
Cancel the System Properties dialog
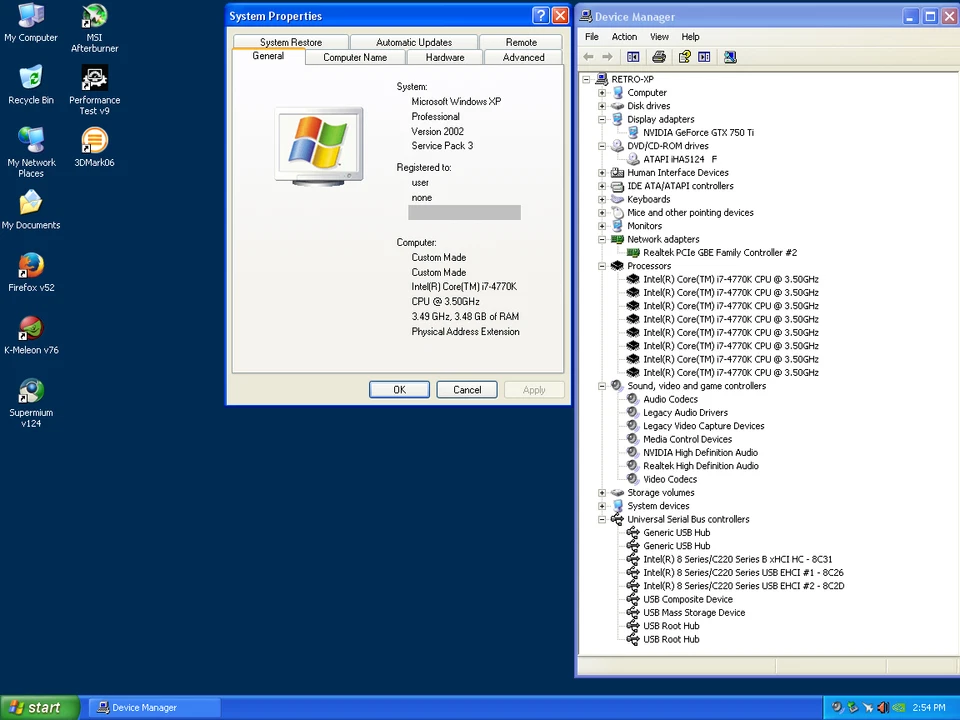point(466,389)
